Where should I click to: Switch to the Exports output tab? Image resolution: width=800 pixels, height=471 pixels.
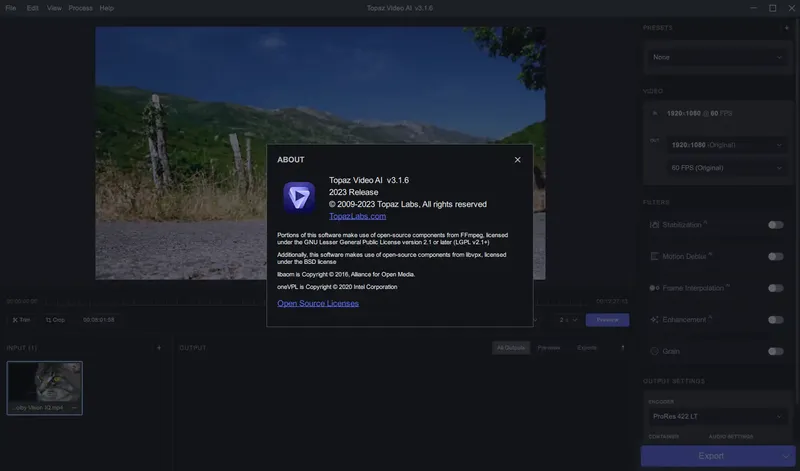587,348
